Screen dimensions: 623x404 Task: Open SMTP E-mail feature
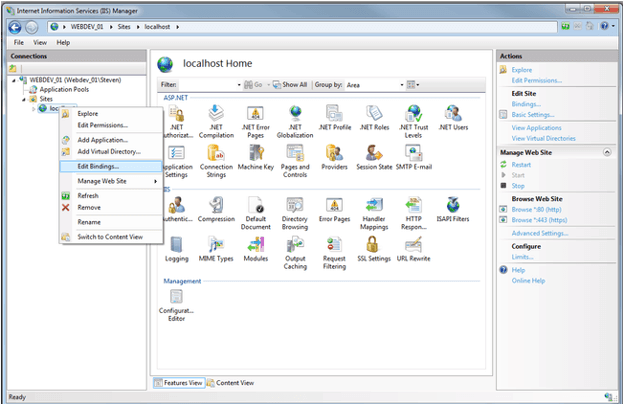pos(413,157)
